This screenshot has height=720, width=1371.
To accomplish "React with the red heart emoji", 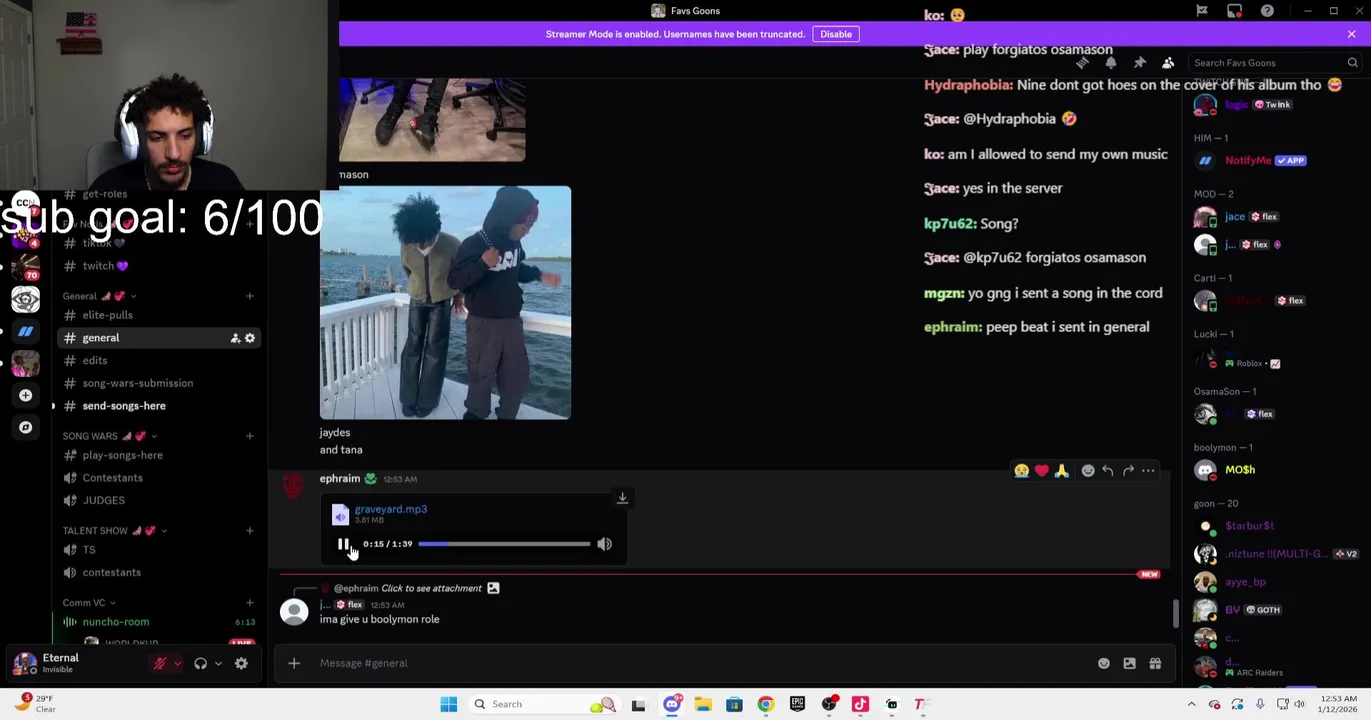I will pos(1041,471).
